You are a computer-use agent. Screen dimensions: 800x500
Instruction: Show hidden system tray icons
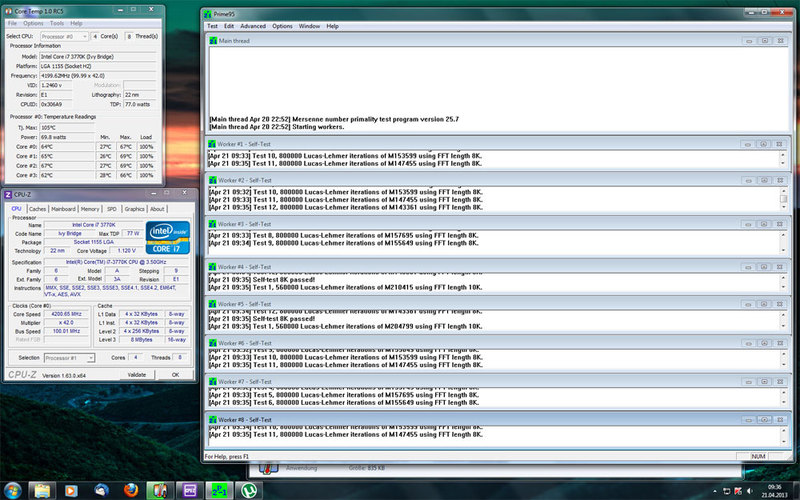coord(714,491)
